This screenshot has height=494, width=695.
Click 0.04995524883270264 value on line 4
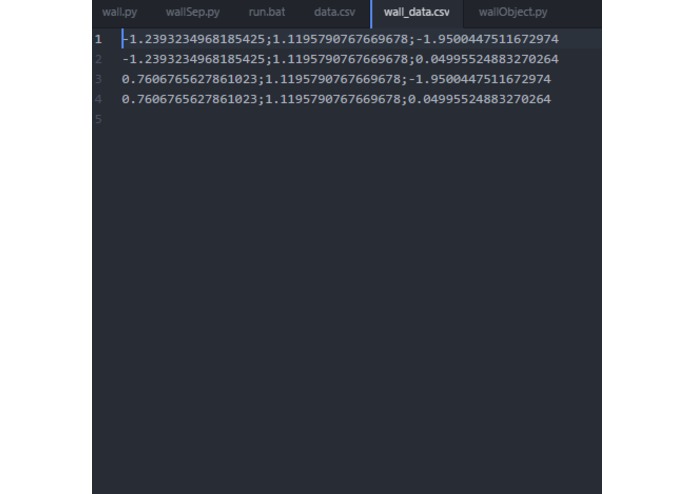[480, 99]
